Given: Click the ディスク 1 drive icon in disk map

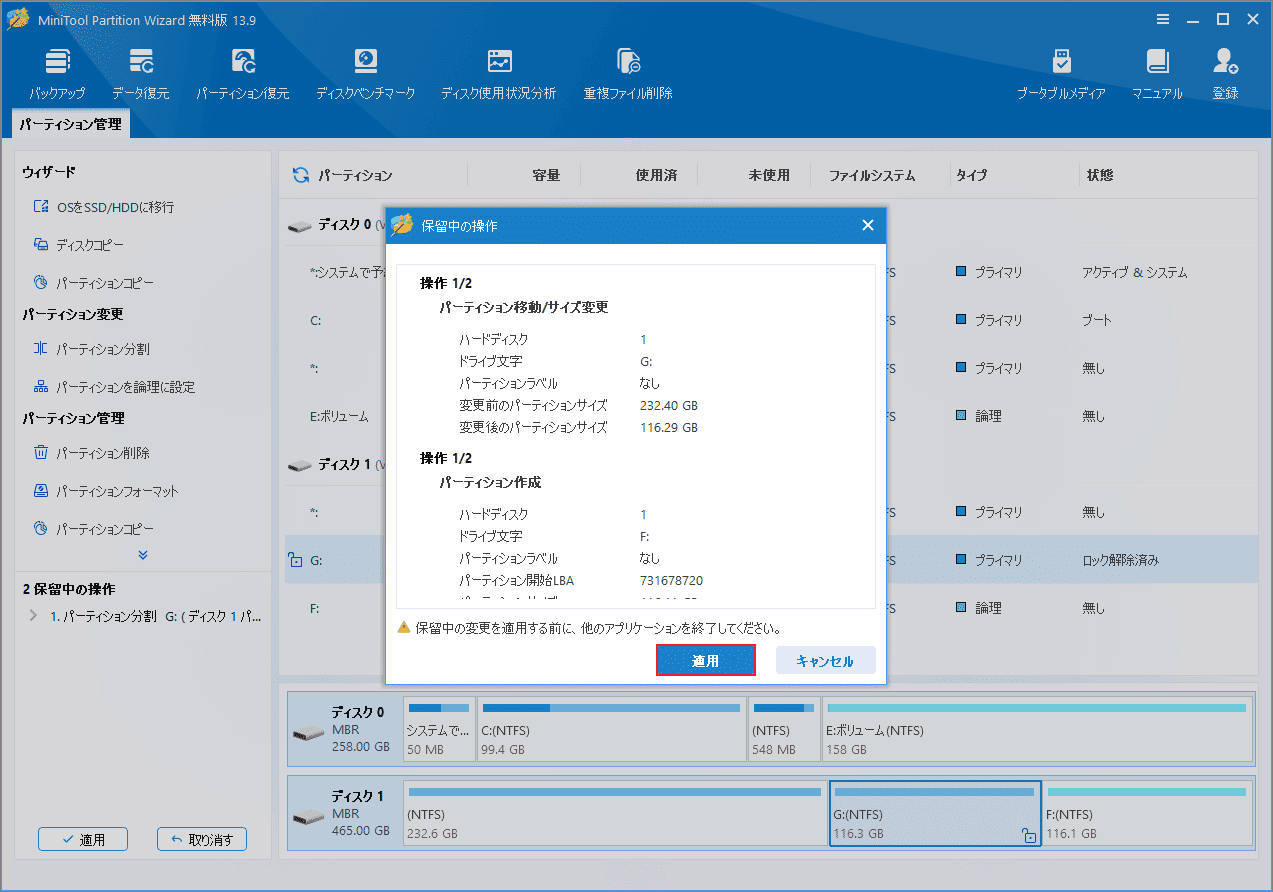Looking at the screenshot, I should click(x=308, y=817).
